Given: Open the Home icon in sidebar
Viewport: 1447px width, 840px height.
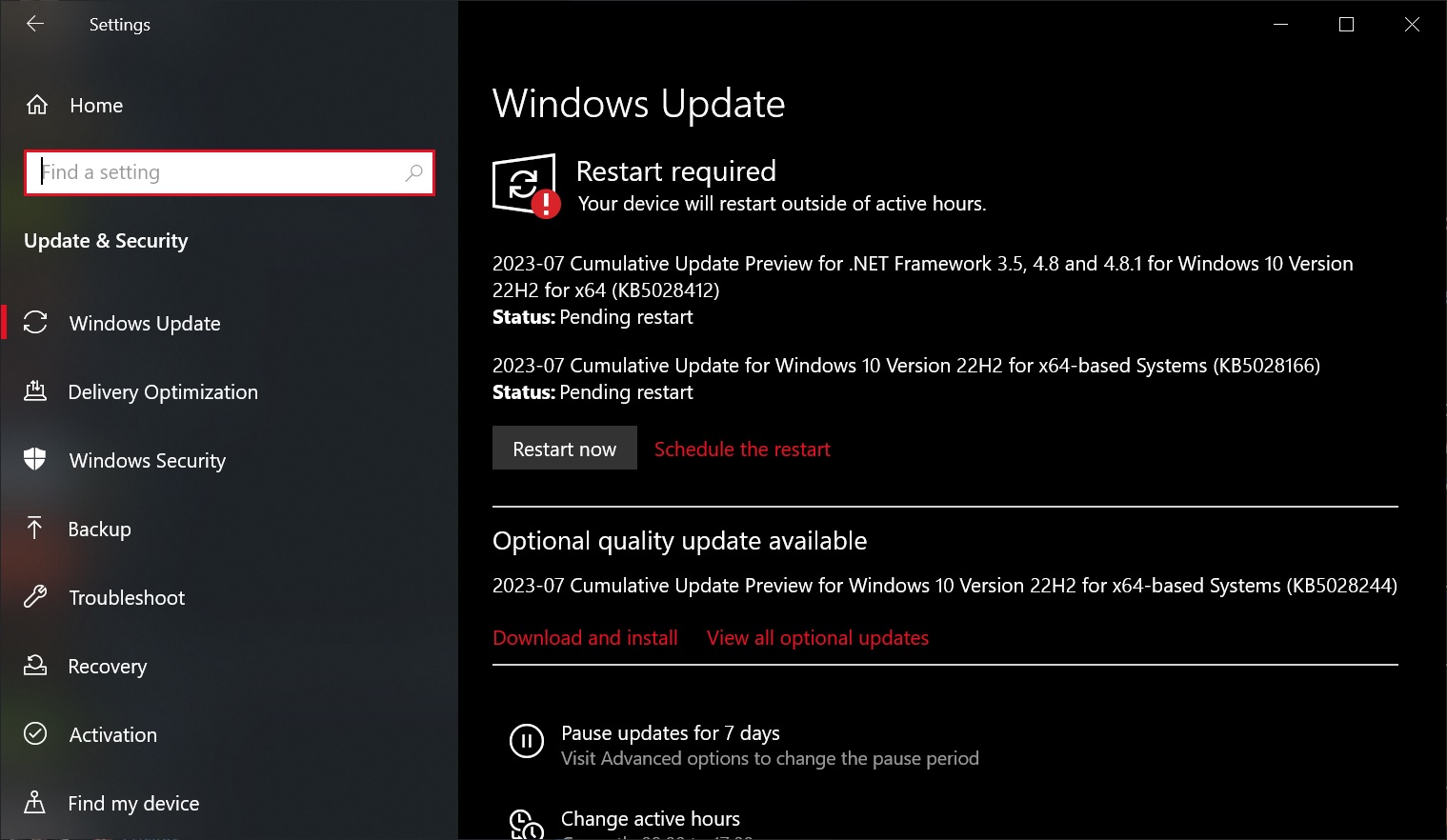Looking at the screenshot, I should [36, 105].
